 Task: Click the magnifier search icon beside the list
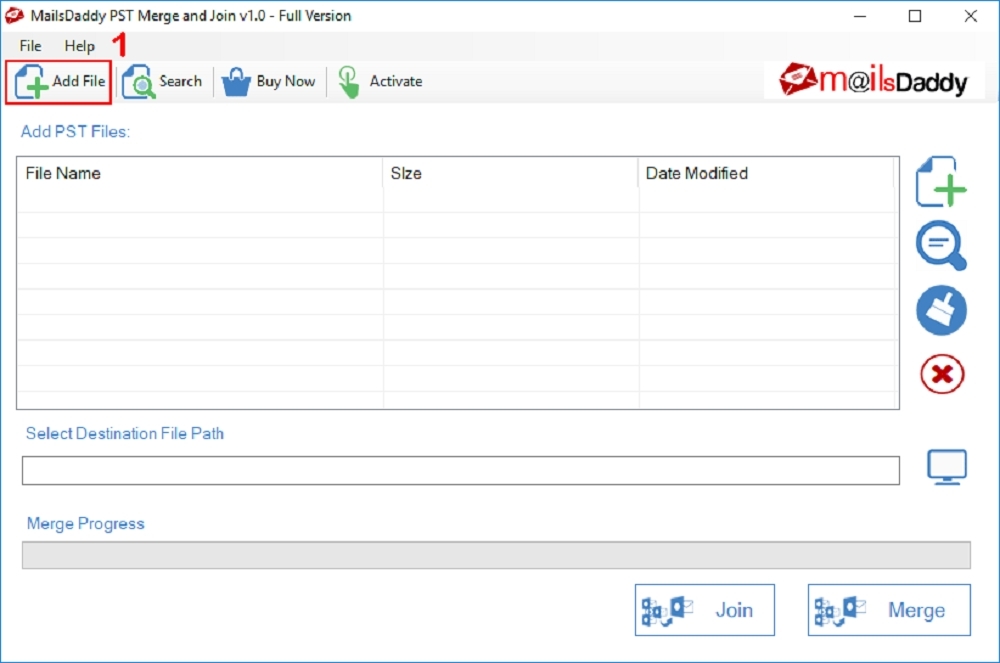(x=941, y=245)
